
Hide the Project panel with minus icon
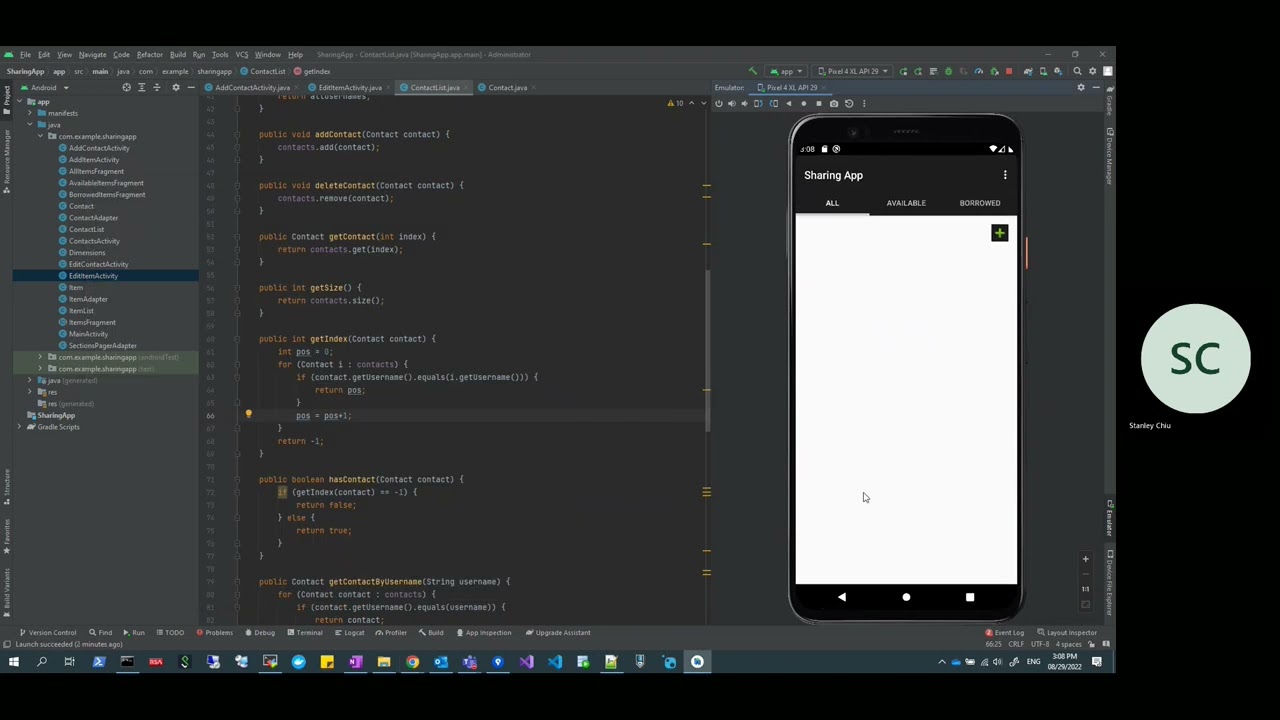[x=190, y=88]
